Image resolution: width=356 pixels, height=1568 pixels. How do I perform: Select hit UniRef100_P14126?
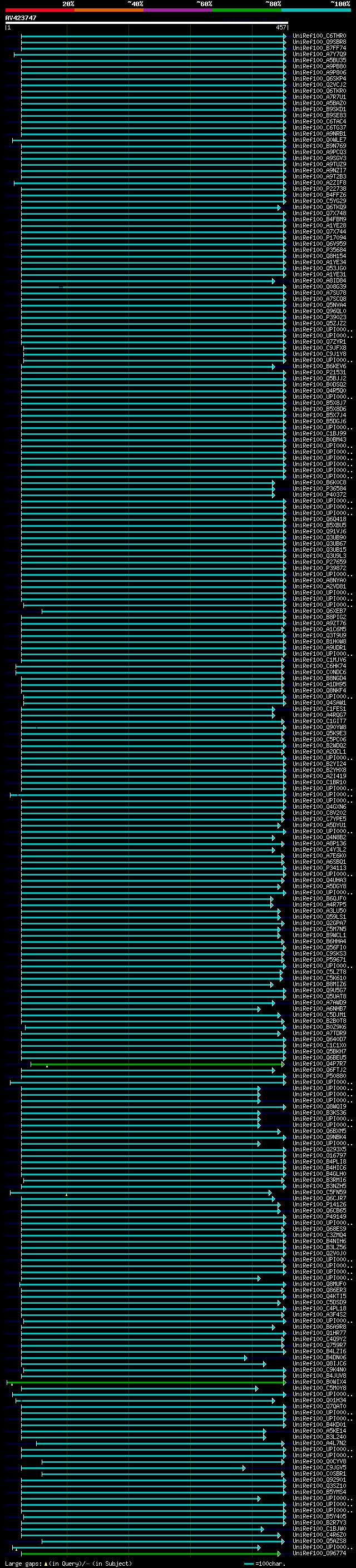pos(319,1205)
